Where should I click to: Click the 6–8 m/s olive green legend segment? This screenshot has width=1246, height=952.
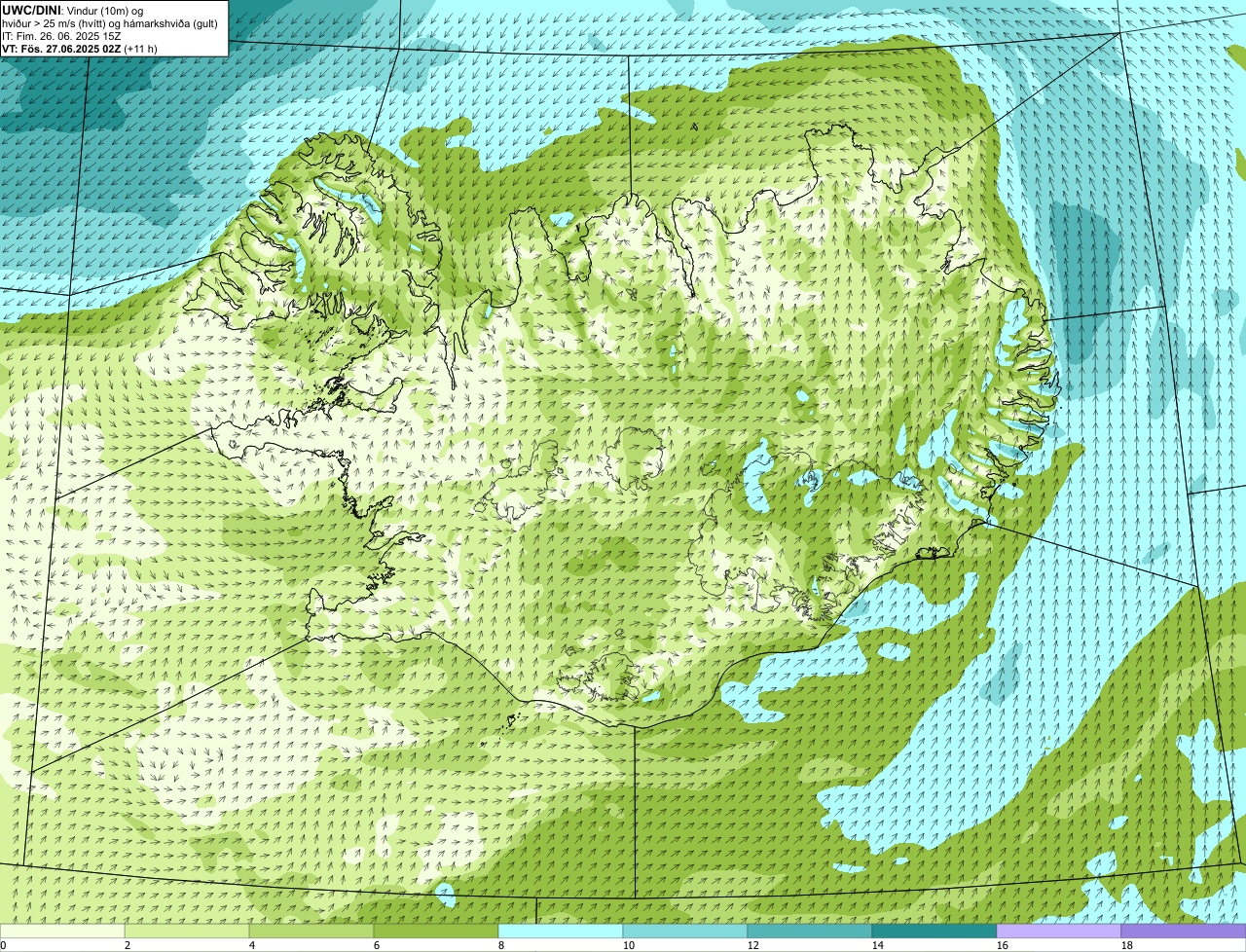pos(436,932)
